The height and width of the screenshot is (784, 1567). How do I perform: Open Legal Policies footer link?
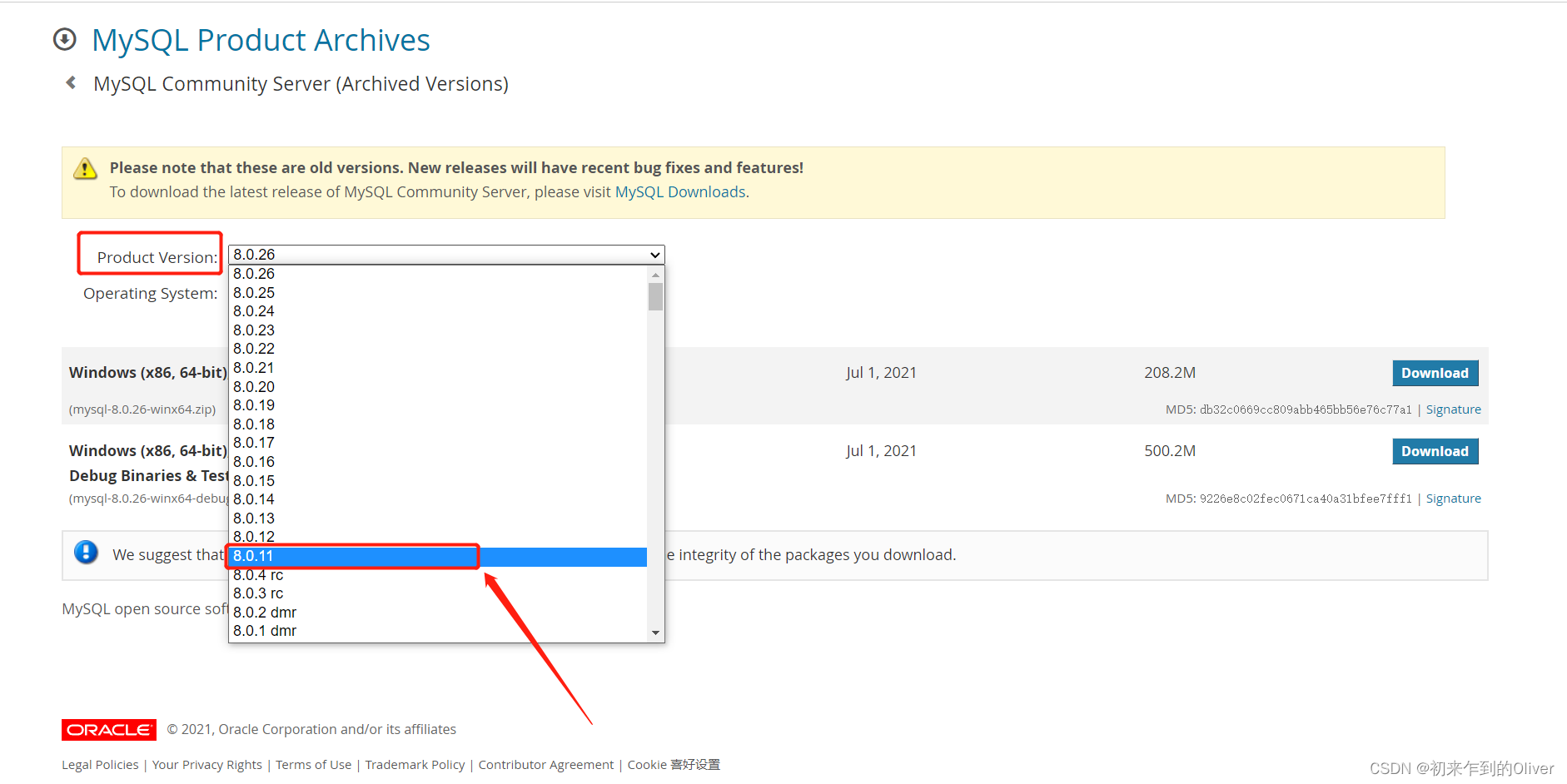pyautogui.click(x=100, y=765)
